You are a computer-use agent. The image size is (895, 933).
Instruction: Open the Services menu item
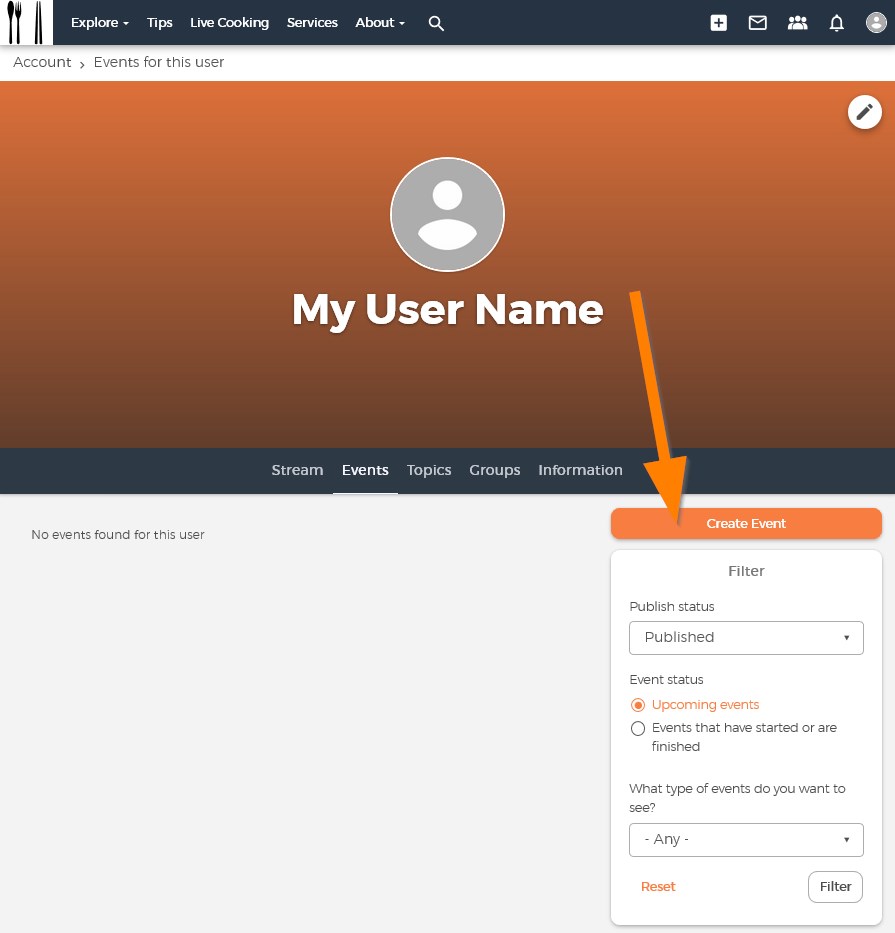pyautogui.click(x=312, y=23)
